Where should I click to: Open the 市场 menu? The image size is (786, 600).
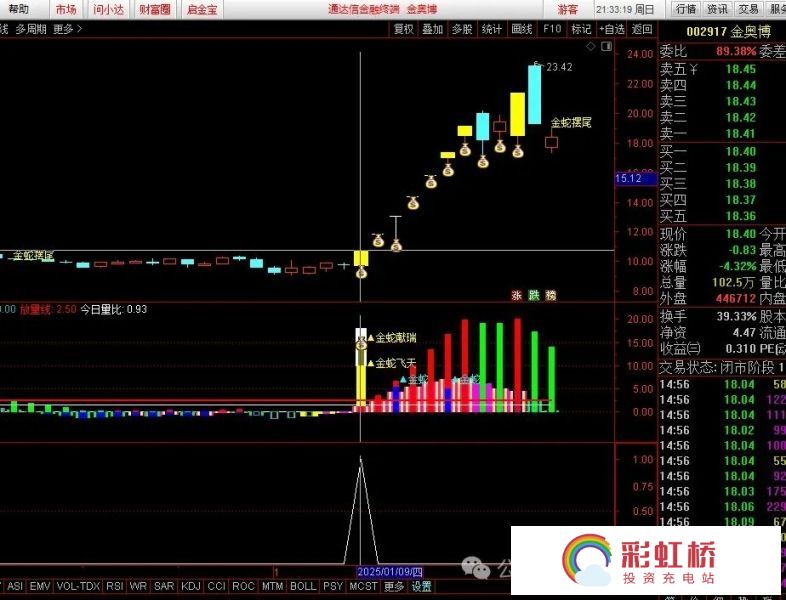click(65, 9)
